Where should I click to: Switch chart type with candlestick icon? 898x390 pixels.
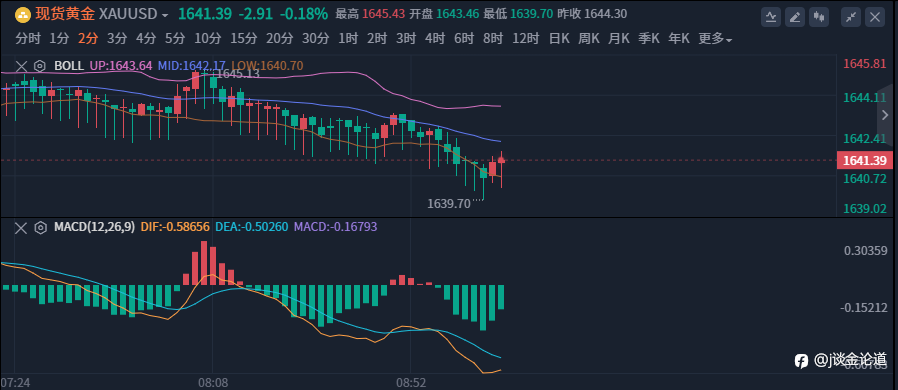(819, 17)
